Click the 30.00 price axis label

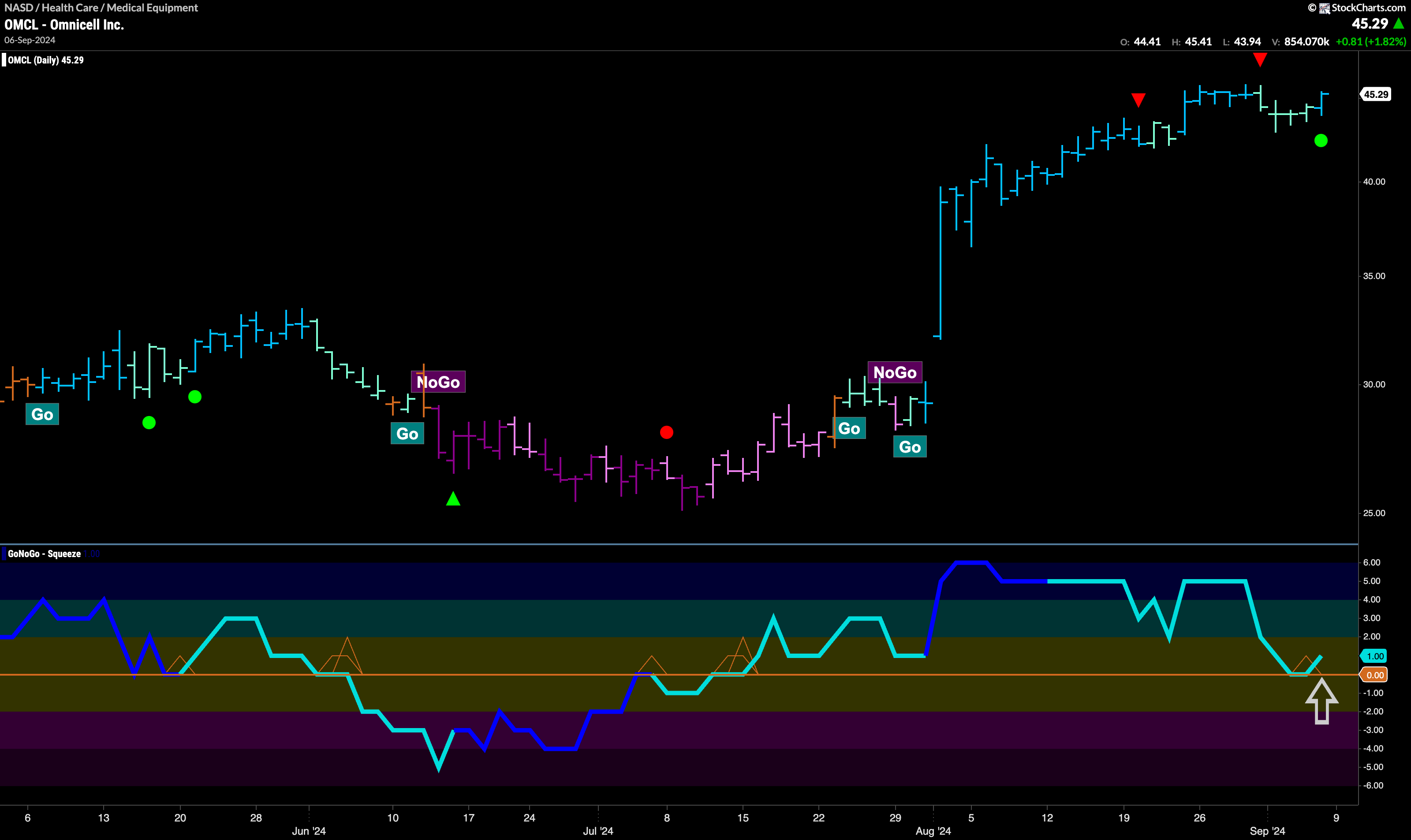pyautogui.click(x=1374, y=384)
